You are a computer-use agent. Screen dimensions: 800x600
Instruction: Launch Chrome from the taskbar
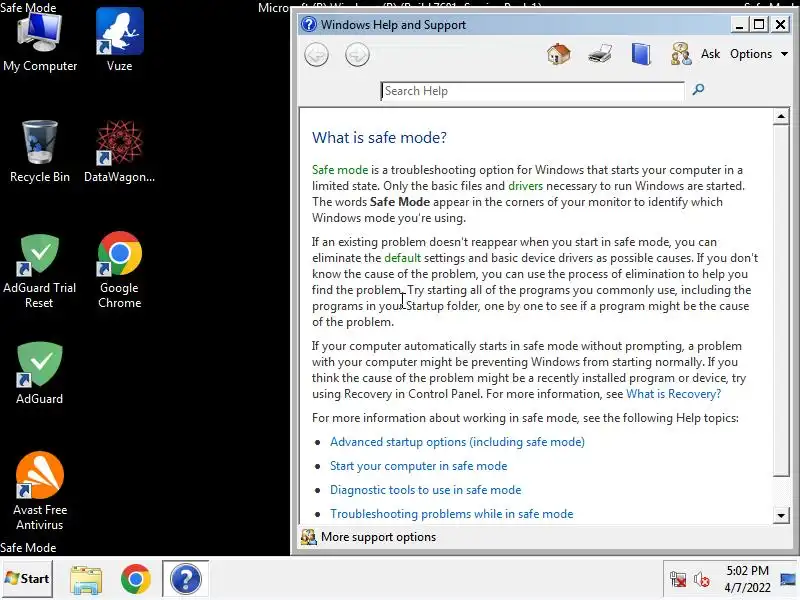point(136,579)
